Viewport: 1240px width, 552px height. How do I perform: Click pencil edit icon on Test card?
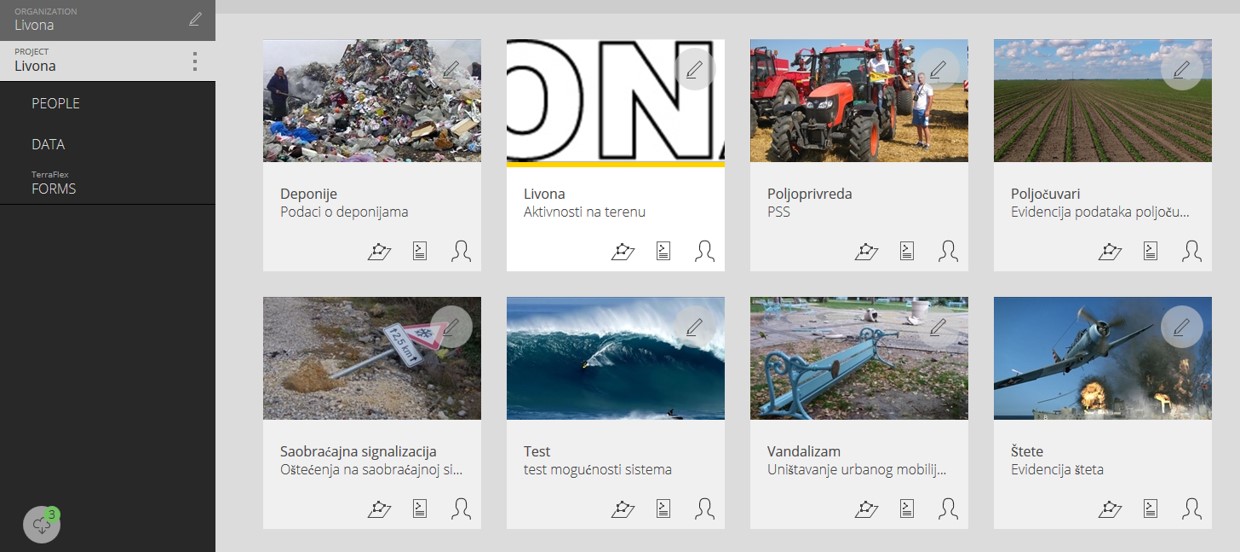(x=694, y=327)
